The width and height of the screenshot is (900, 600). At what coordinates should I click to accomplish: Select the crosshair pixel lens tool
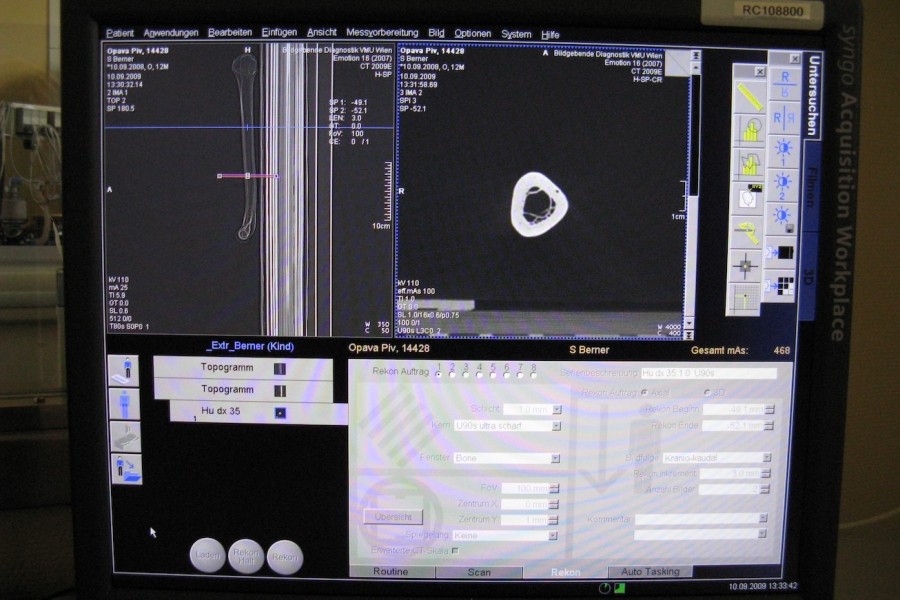pos(746,266)
